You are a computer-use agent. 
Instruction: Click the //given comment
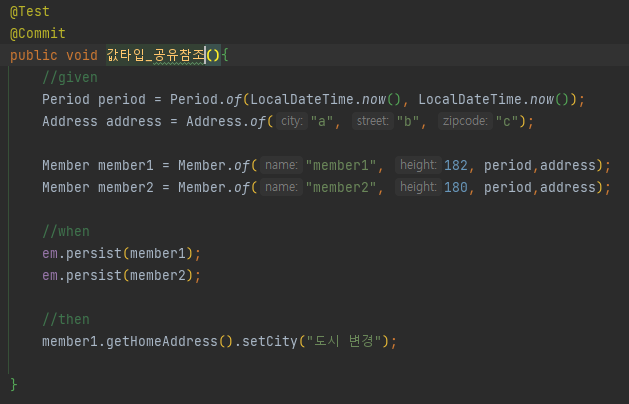click(70, 77)
